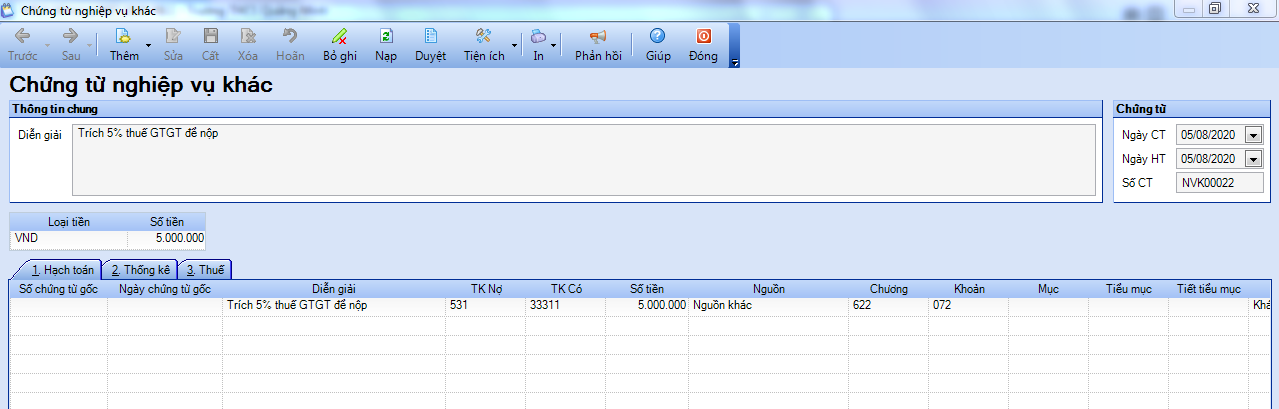Close the form with Đóng

click(703, 45)
